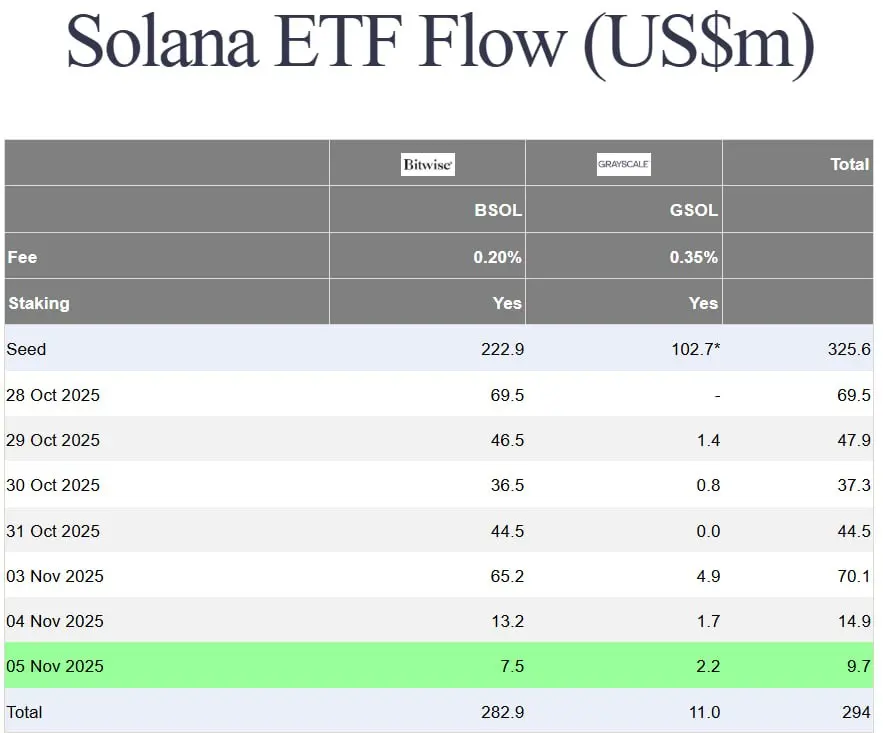This screenshot has width=883, height=733.
Task: Click the Staking row label
Action: [x=38, y=303]
